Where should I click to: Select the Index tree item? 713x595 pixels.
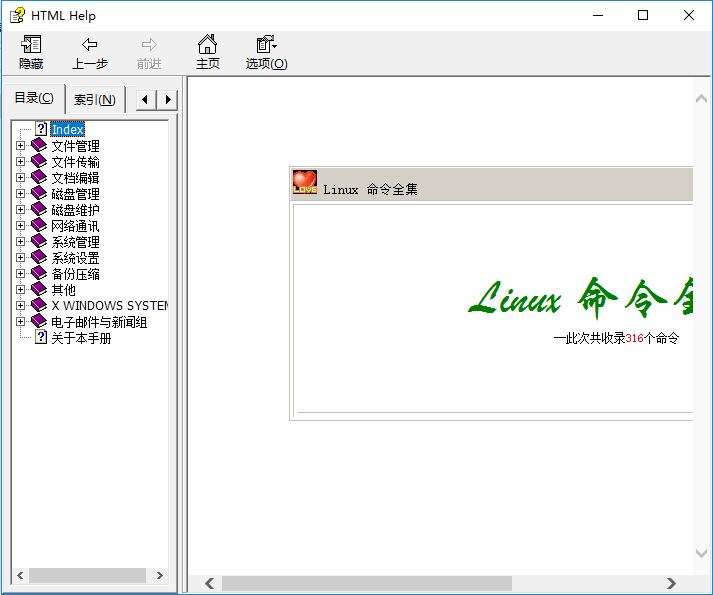pos(67,130)
